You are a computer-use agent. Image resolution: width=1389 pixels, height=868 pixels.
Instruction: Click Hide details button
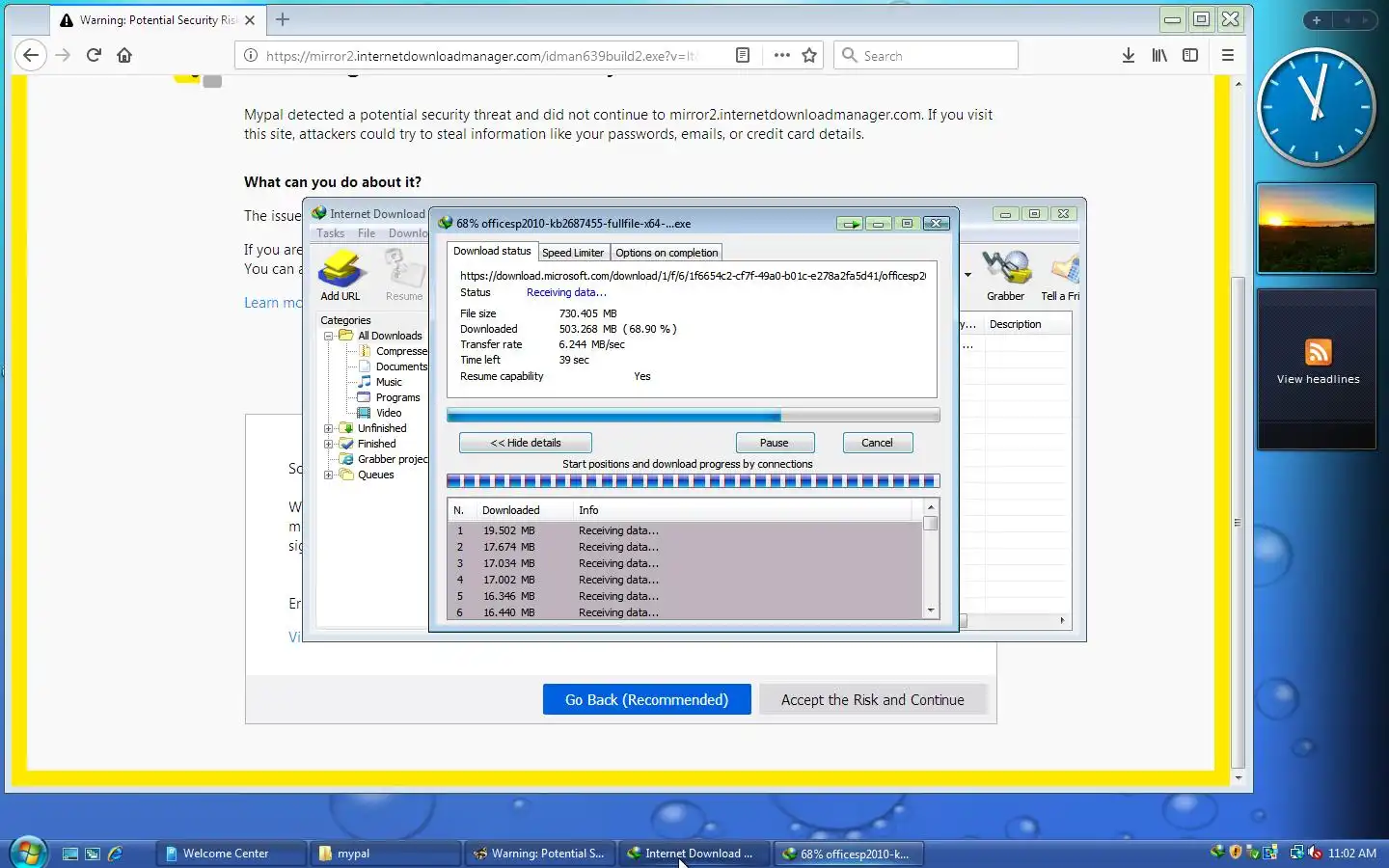pos(526,443)
